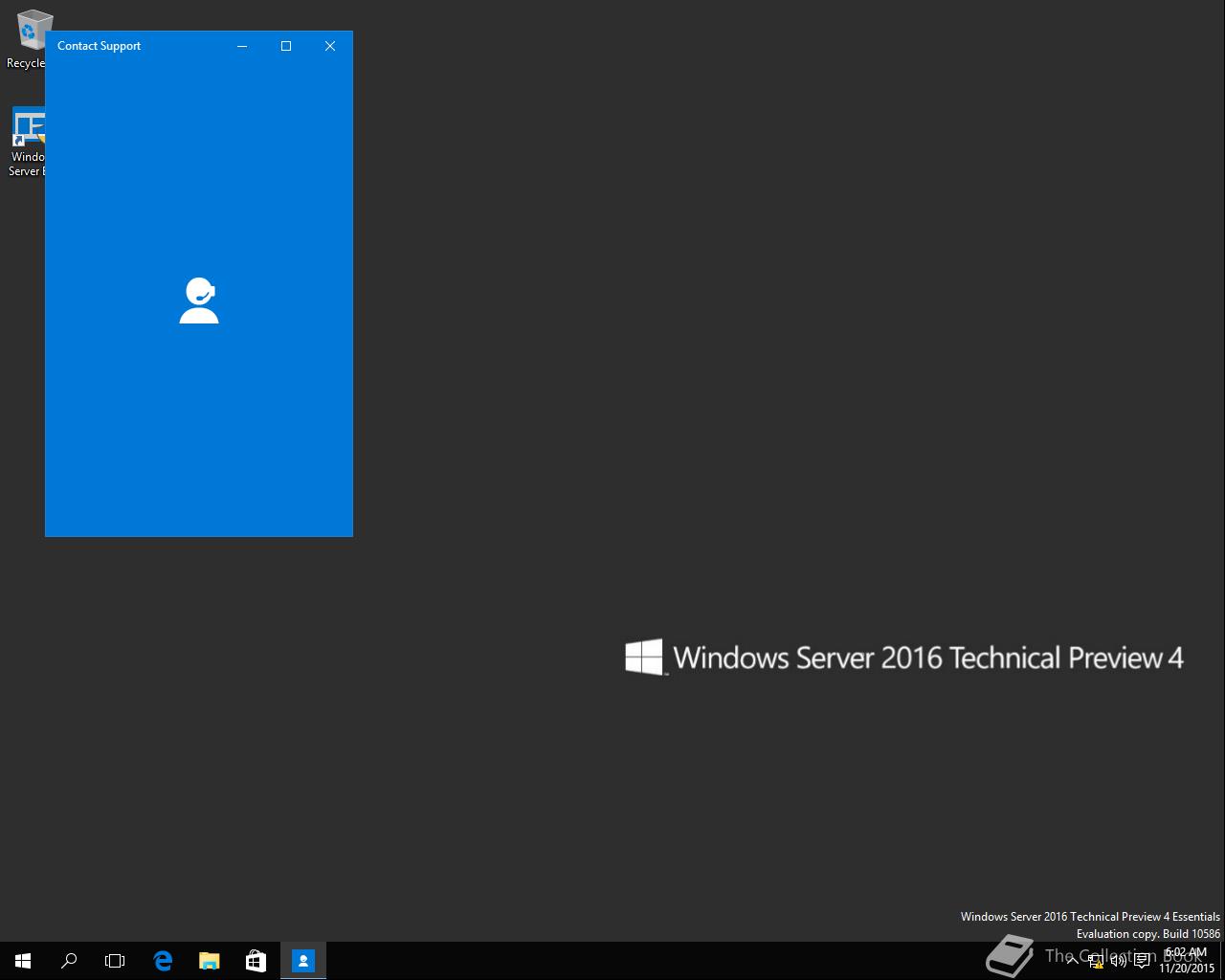Open taskbar Search
The width and height of the screenshot is (1225, 980).
[69, 961]
